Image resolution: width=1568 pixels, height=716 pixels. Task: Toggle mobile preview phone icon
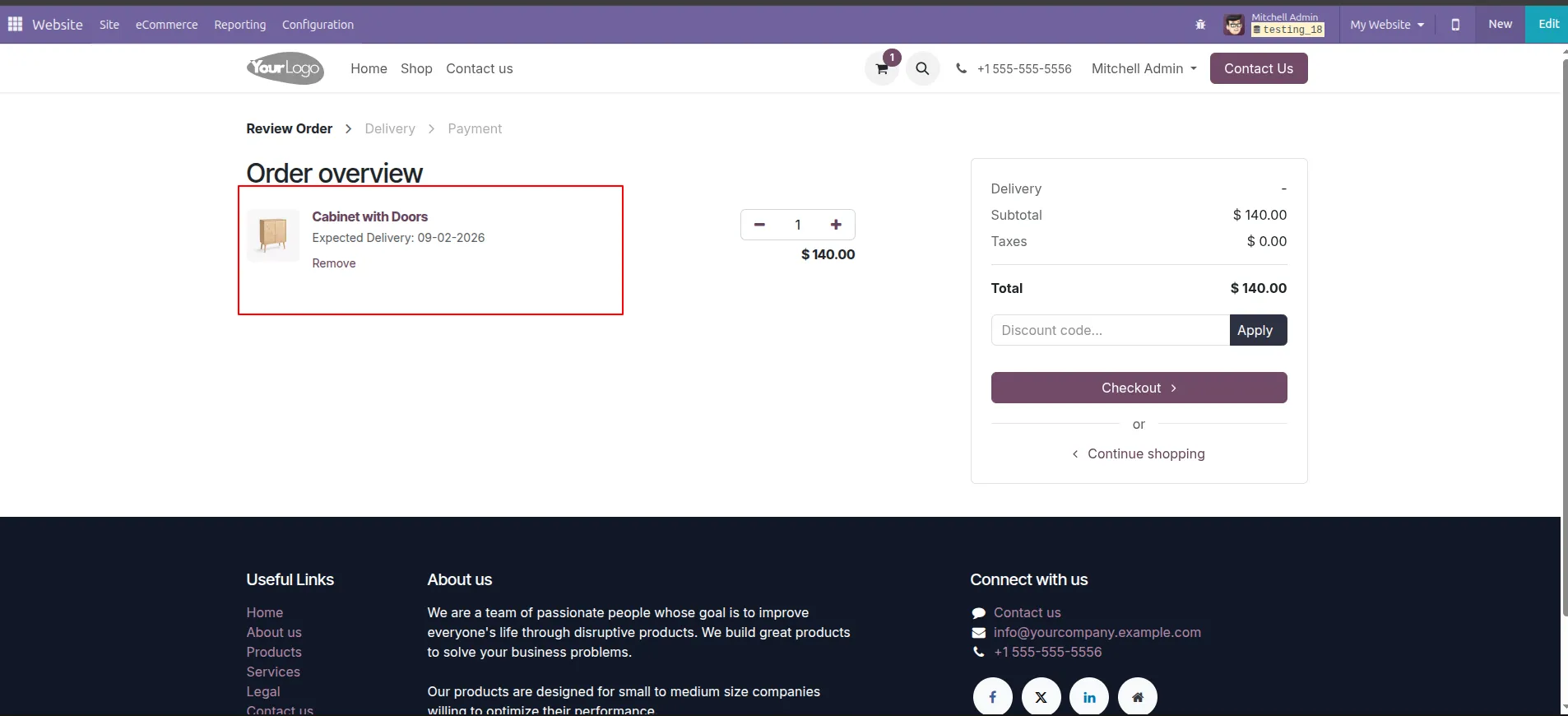1455,25
